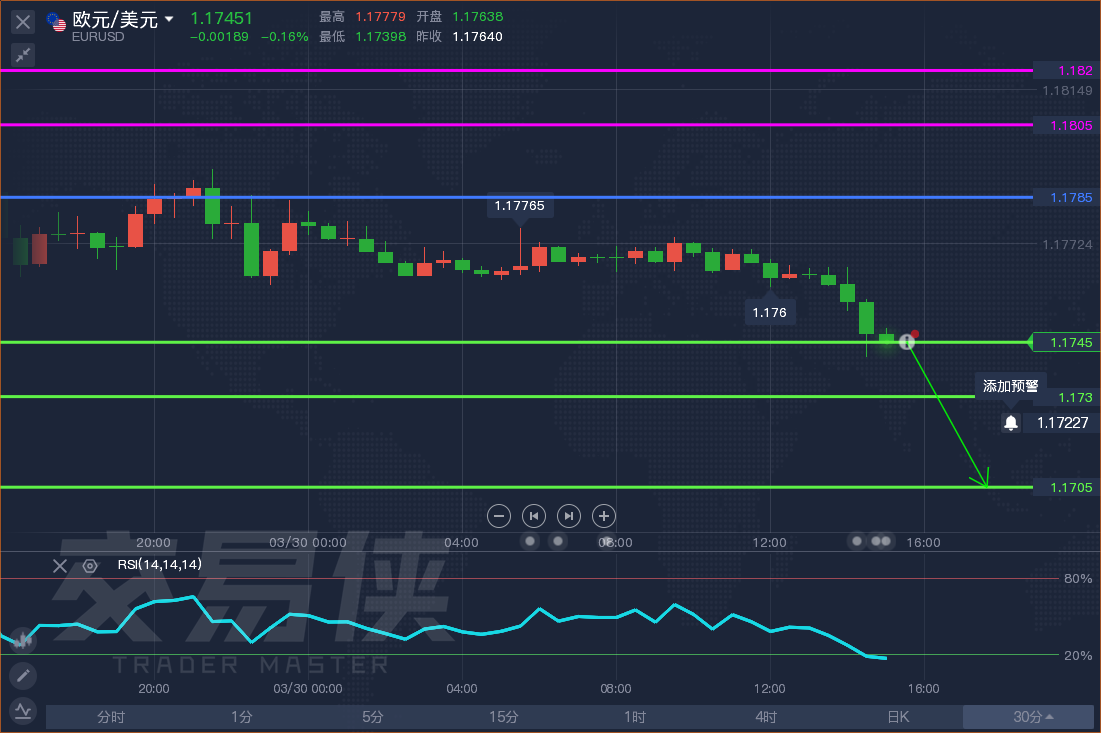
Task: Switch to 4时 timeframe tab
Action: [766, 717]
